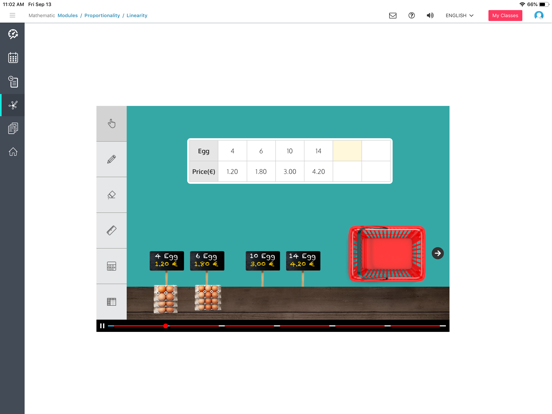Jump to fourth timeline chapter marker

332,326
